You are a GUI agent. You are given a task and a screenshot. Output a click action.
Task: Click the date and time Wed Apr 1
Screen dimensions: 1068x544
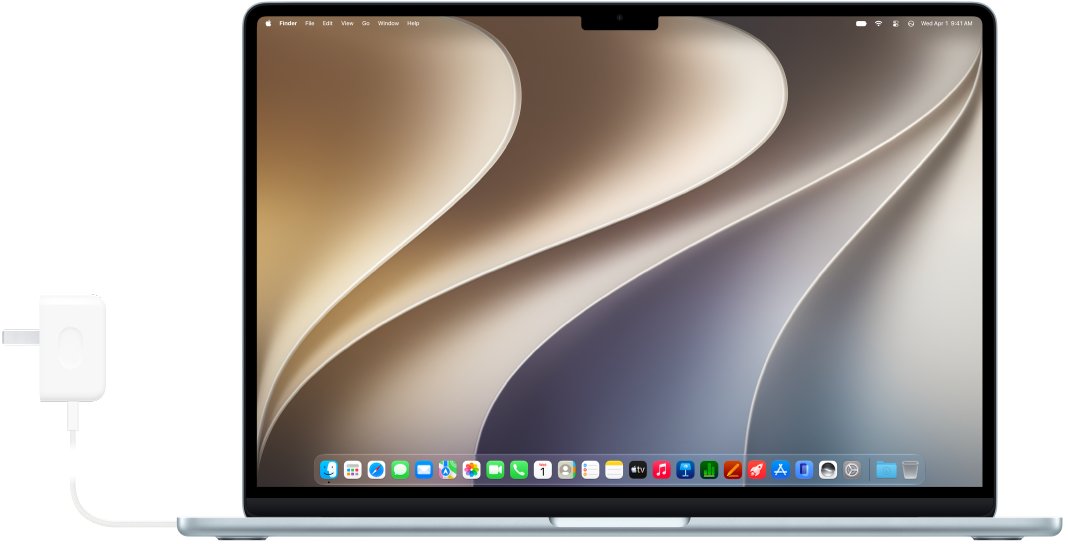[x=947, y=23]
